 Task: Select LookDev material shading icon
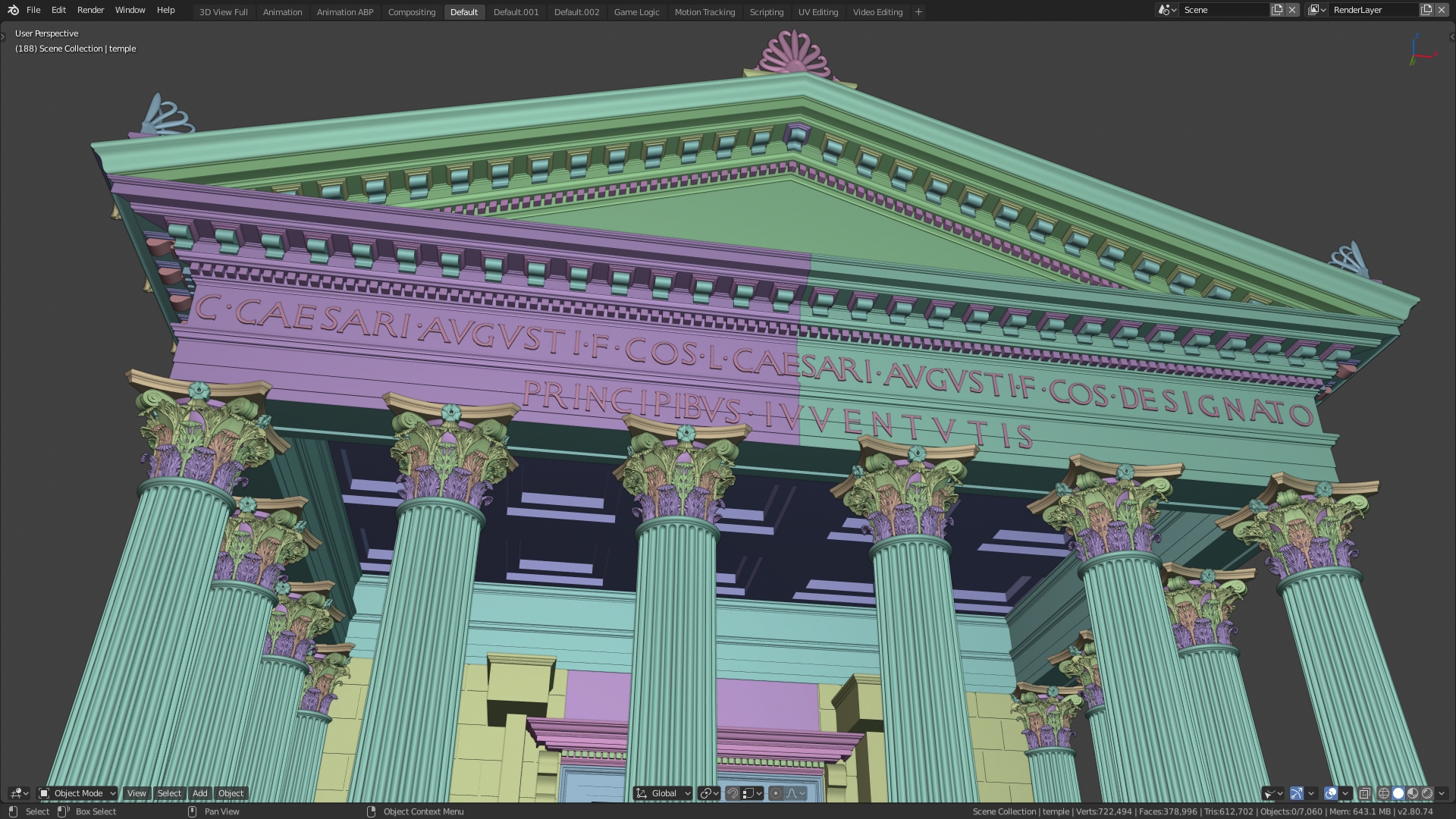1413,793
